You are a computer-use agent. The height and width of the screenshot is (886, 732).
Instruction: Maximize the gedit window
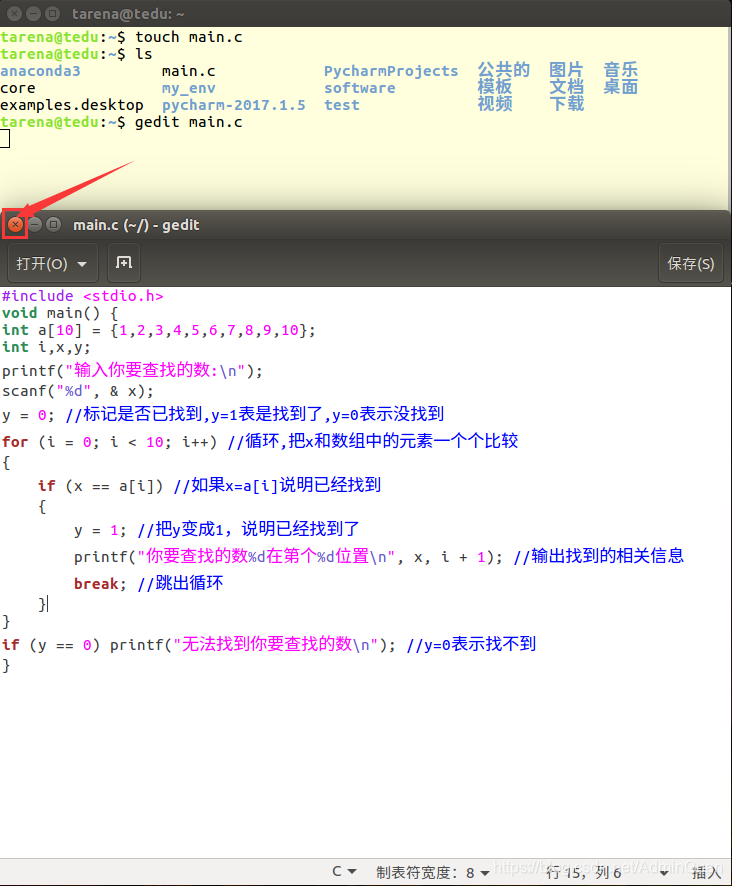point(54,224)
